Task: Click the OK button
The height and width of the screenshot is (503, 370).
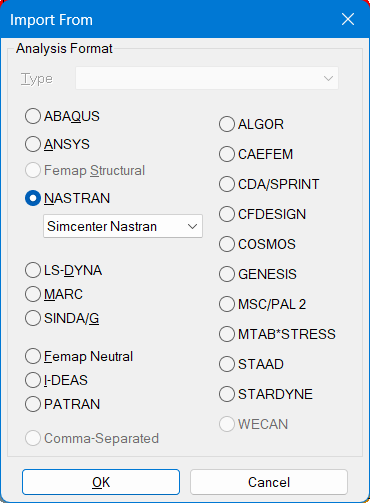Action: pyautogui.click(x=101, y=482)
